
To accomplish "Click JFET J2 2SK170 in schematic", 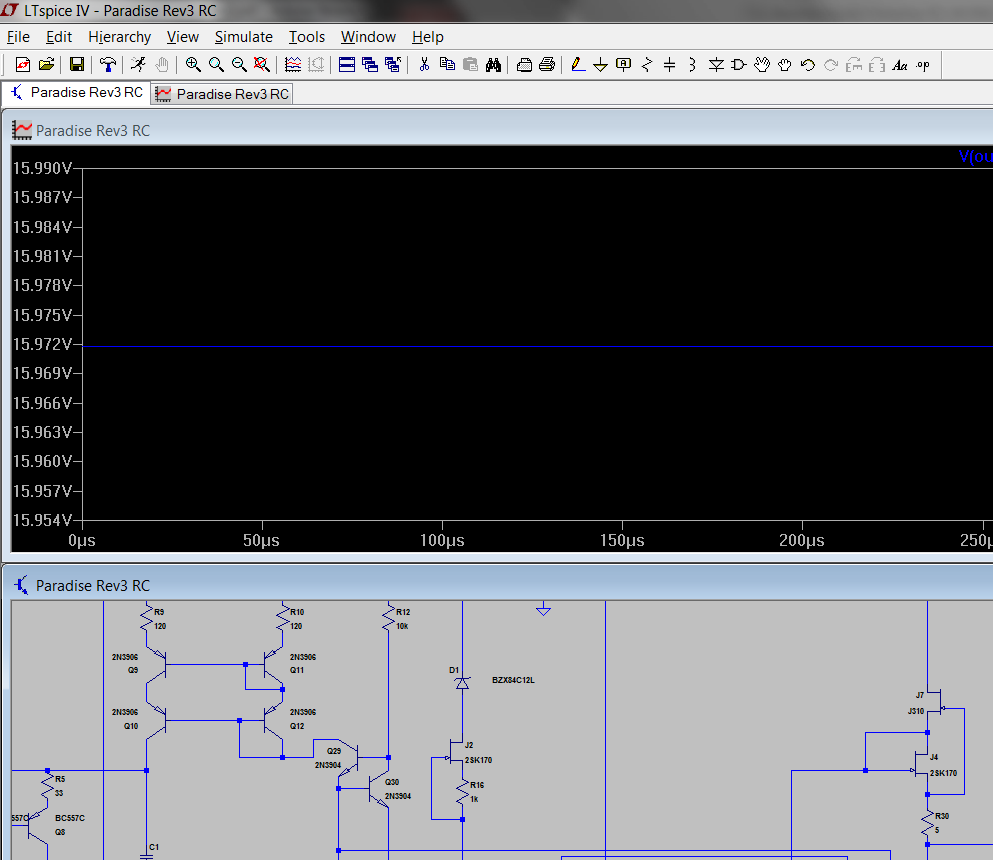I will [457, 752].
